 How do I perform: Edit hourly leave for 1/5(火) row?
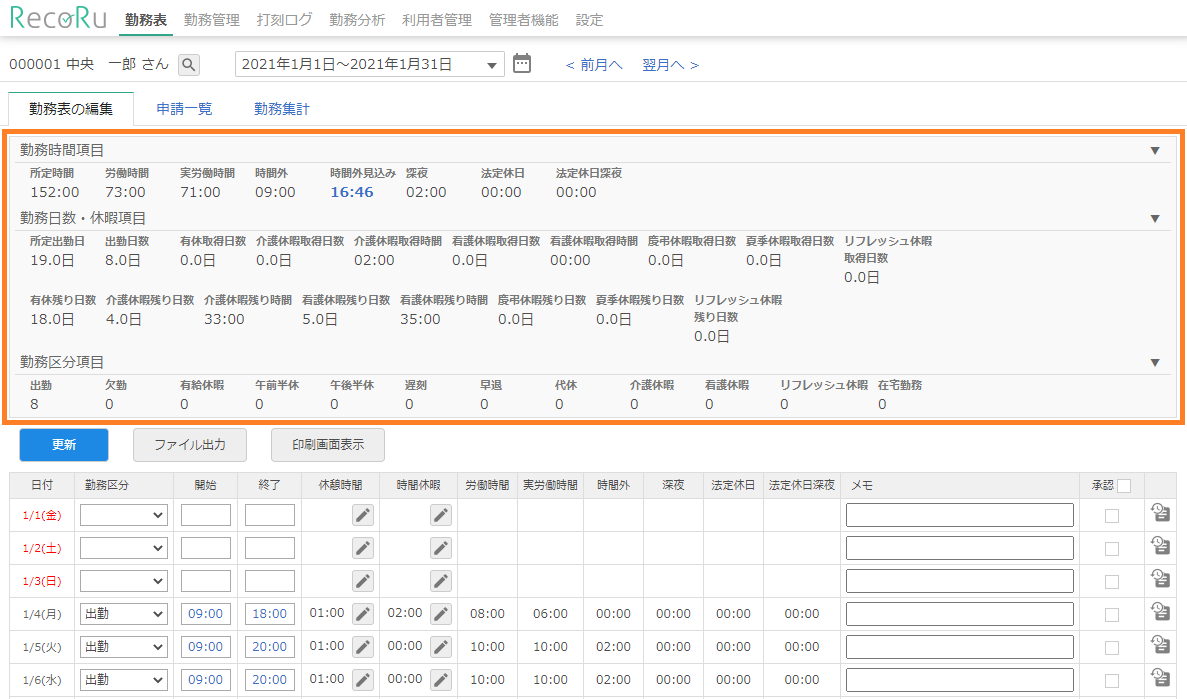tap(441, 648)
